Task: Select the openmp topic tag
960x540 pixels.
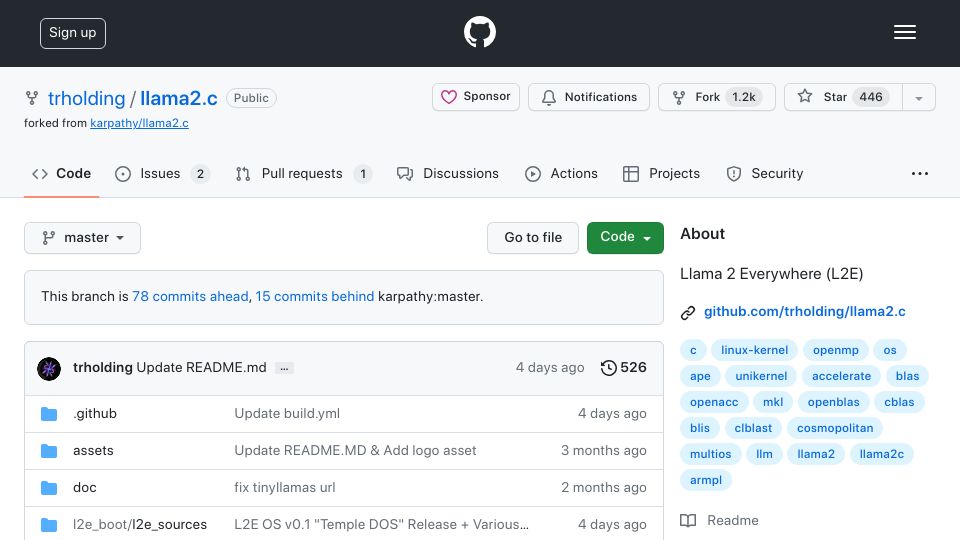Action: coord(836,350)
